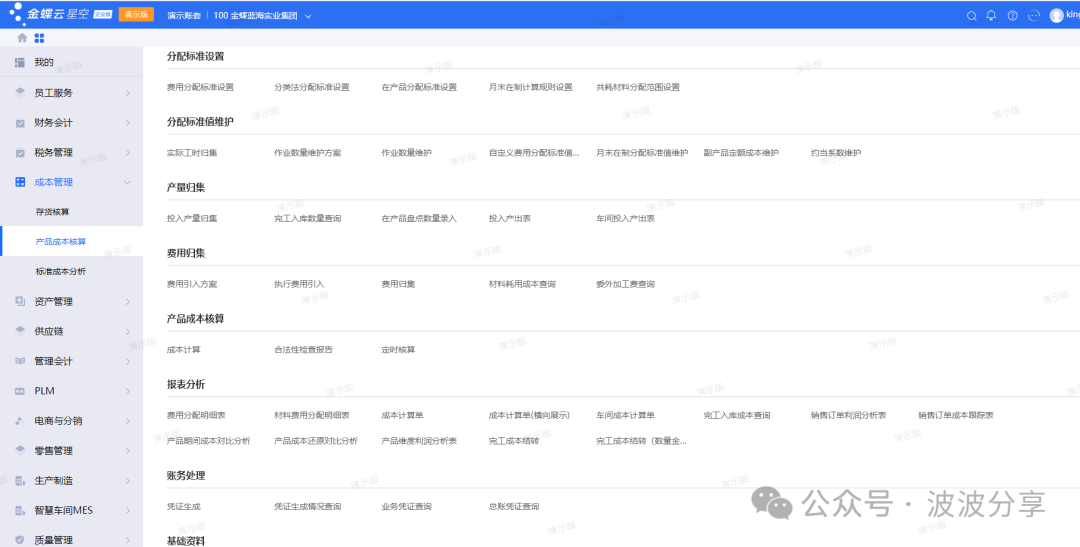The height and width of the screenshot is (547, 1080).
Task: Select 标准成本分析 submenu item
Action: tap(60, 272)
